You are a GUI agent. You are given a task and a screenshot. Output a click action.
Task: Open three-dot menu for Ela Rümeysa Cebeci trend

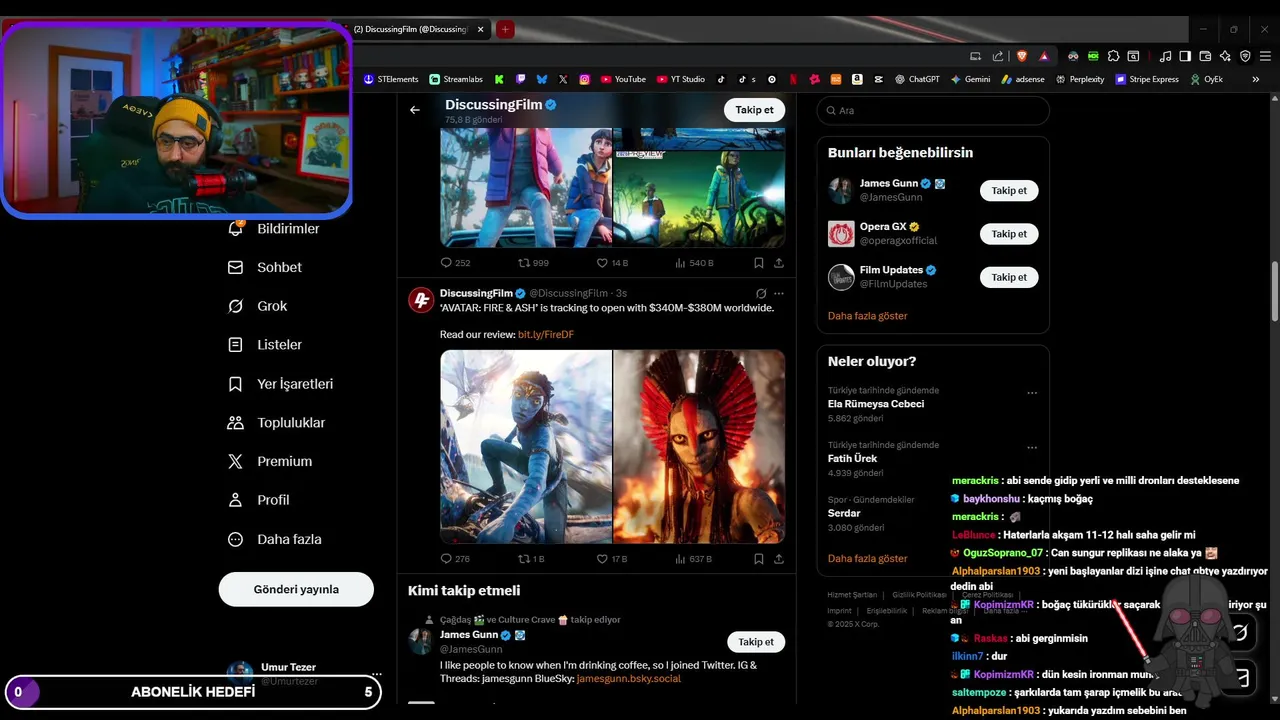tap(1032, 393)
